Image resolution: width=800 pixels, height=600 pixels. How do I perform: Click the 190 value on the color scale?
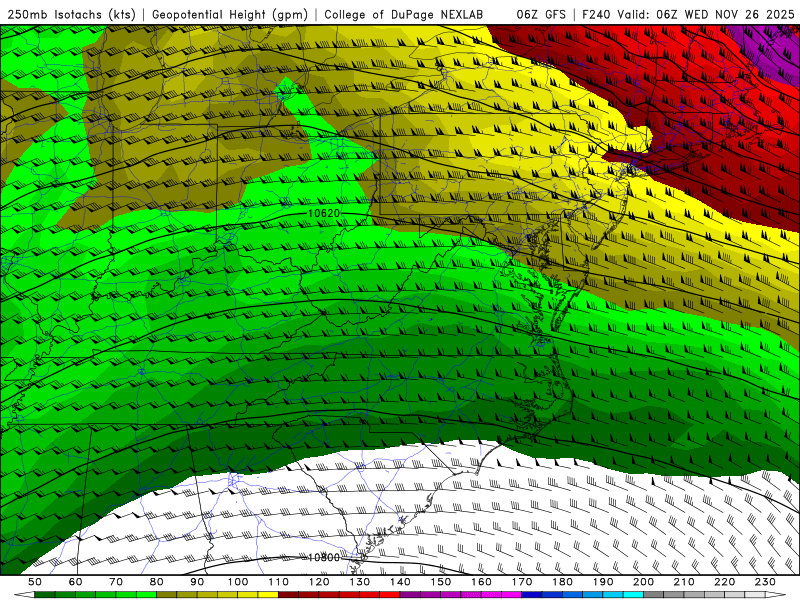pos(603,582)
